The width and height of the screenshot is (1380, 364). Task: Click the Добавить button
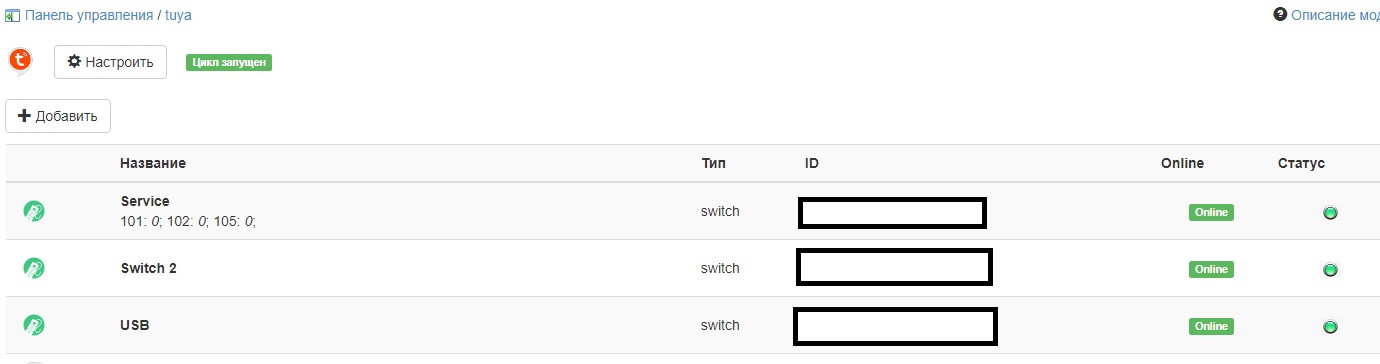point(58,116)
